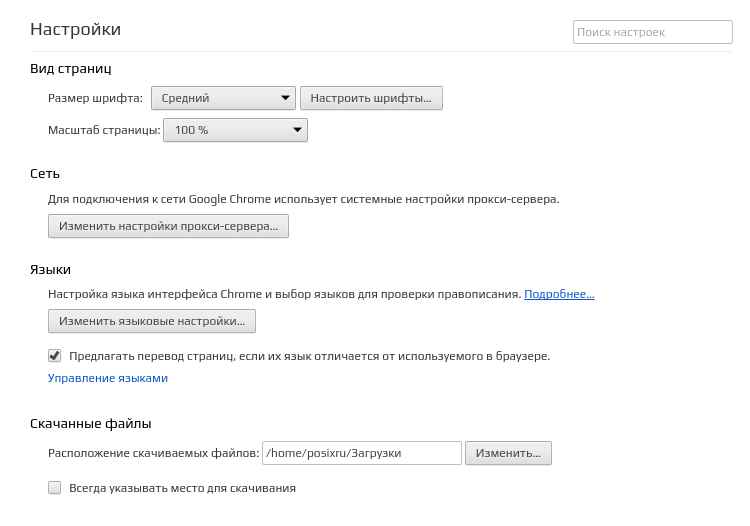This screenshot has height=526, width=750.
Task: Click the Вид страниц section heading
Action: (x=71, y=68)
